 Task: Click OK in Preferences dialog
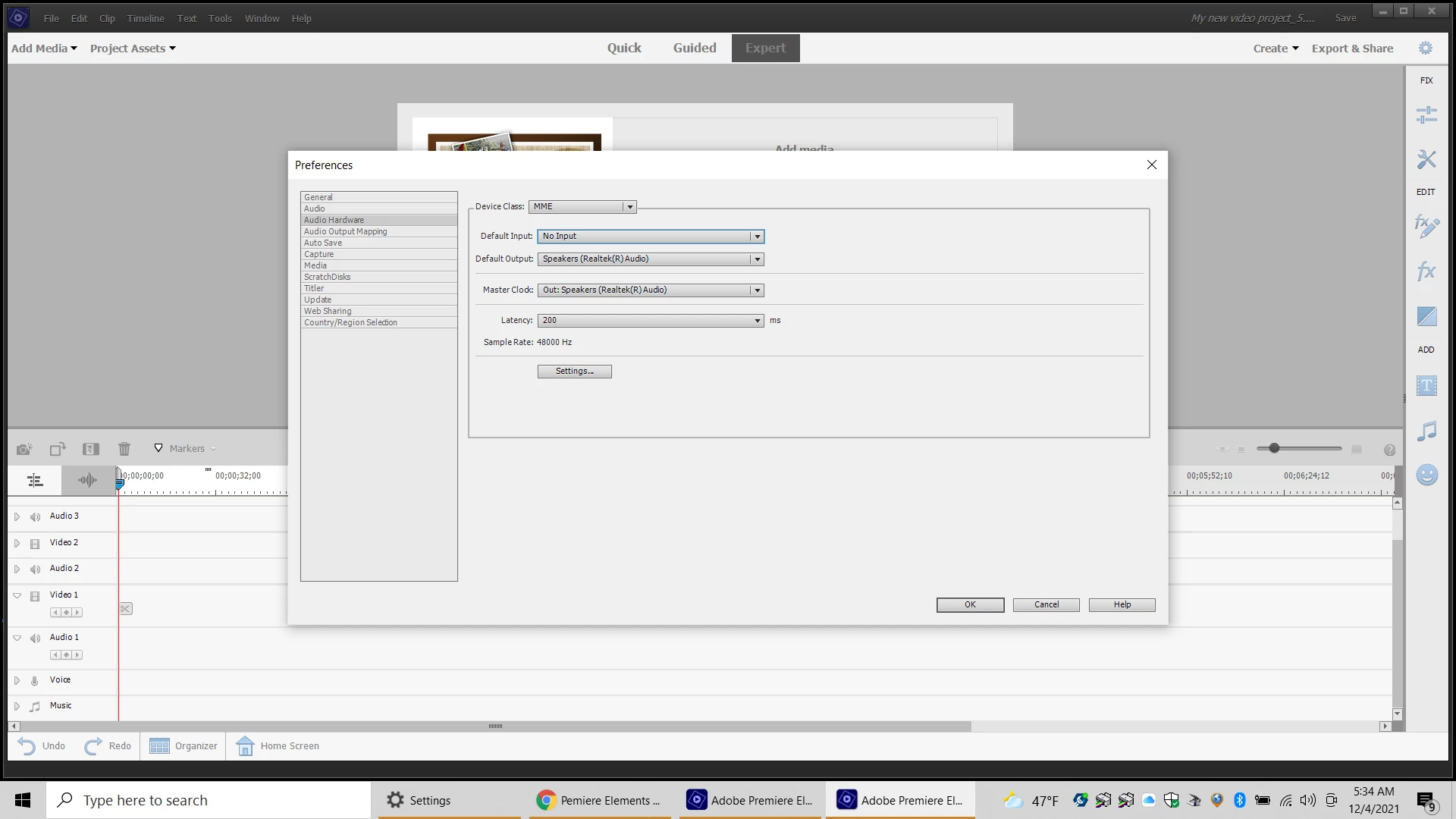pos(970,605)
